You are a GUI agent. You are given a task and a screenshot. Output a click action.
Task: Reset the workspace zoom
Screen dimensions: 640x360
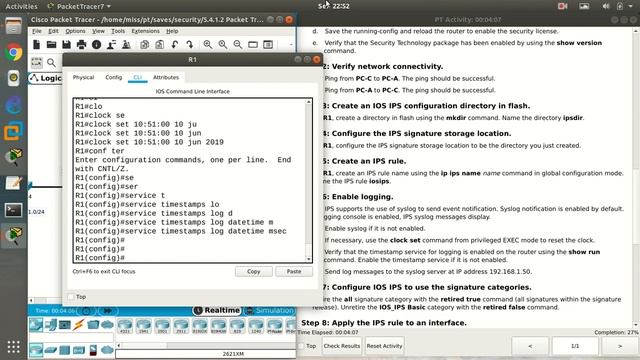tap(223, 44)
